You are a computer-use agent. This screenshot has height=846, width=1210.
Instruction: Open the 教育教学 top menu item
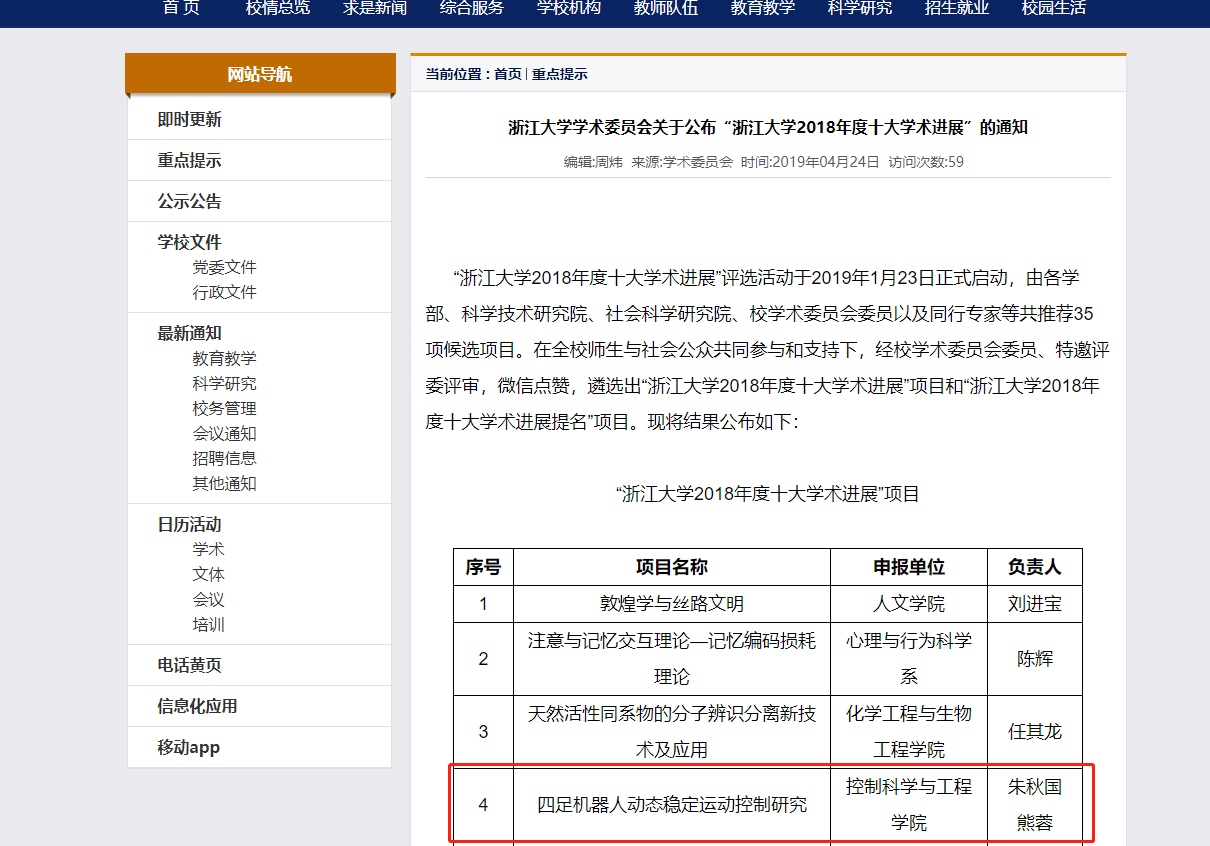click(x=763, y=8)
